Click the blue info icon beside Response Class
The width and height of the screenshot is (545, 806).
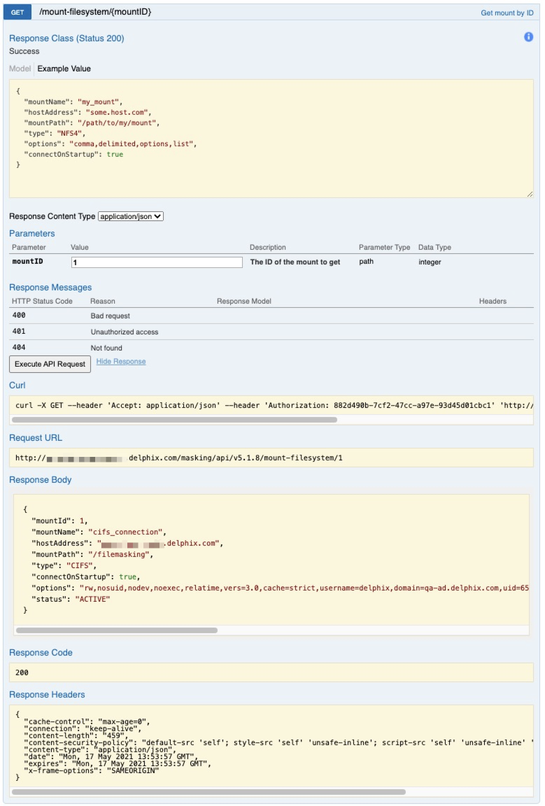[x=528, y=37]
